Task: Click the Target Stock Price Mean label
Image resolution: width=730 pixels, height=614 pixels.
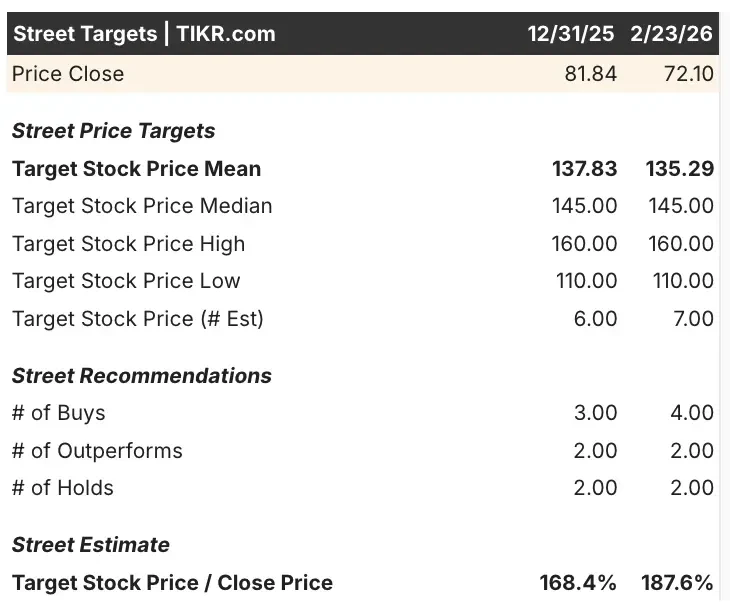Action: tap(136, 169)
